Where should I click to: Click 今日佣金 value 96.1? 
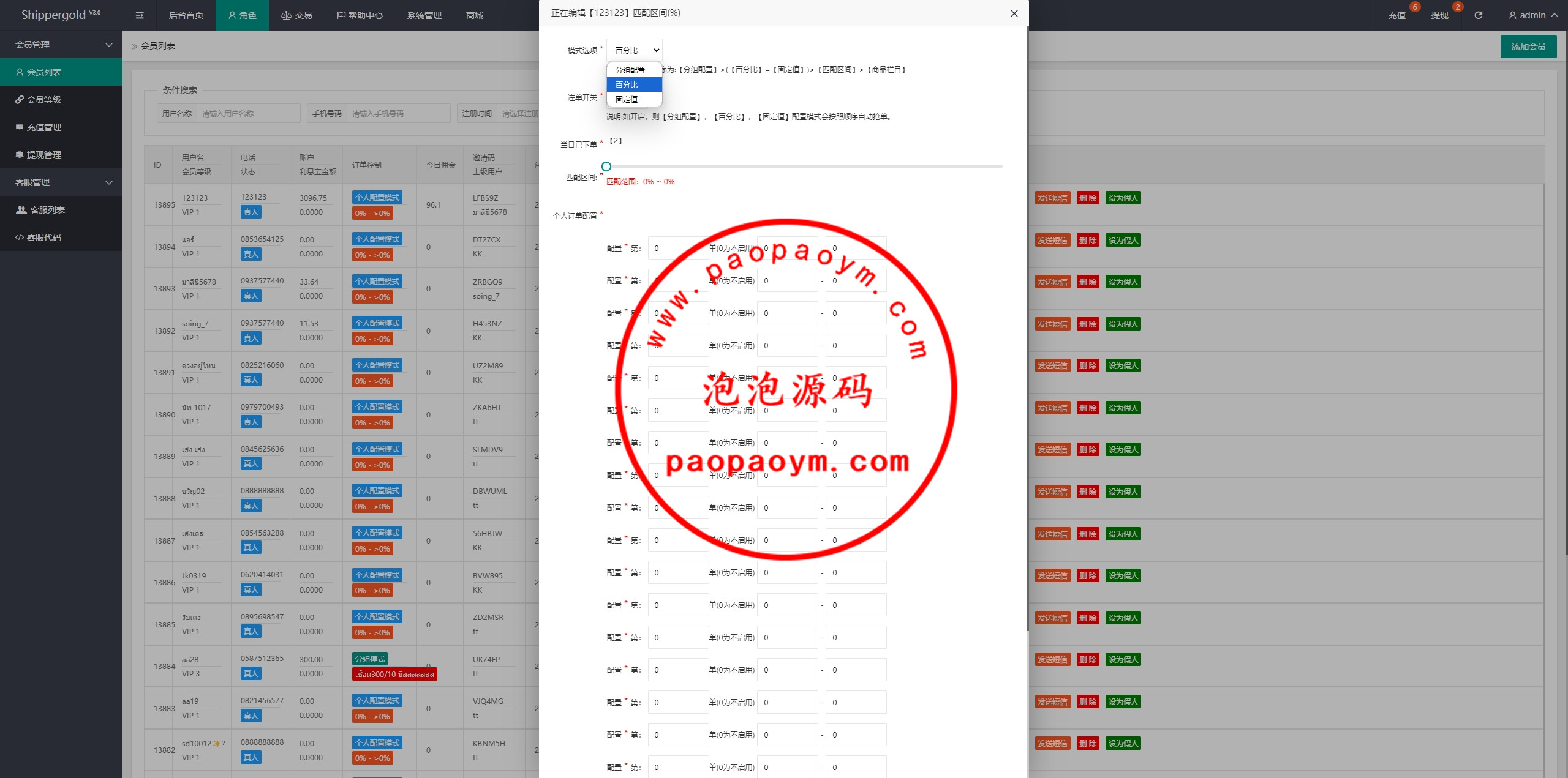point(434,205)
